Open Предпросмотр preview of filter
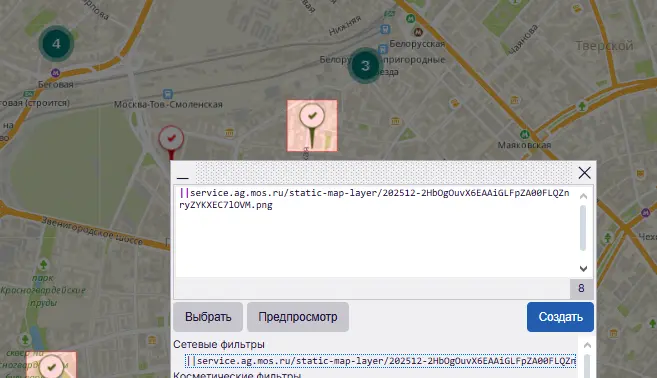This screenshot has width=657, height=378. [x=298, y=317]
